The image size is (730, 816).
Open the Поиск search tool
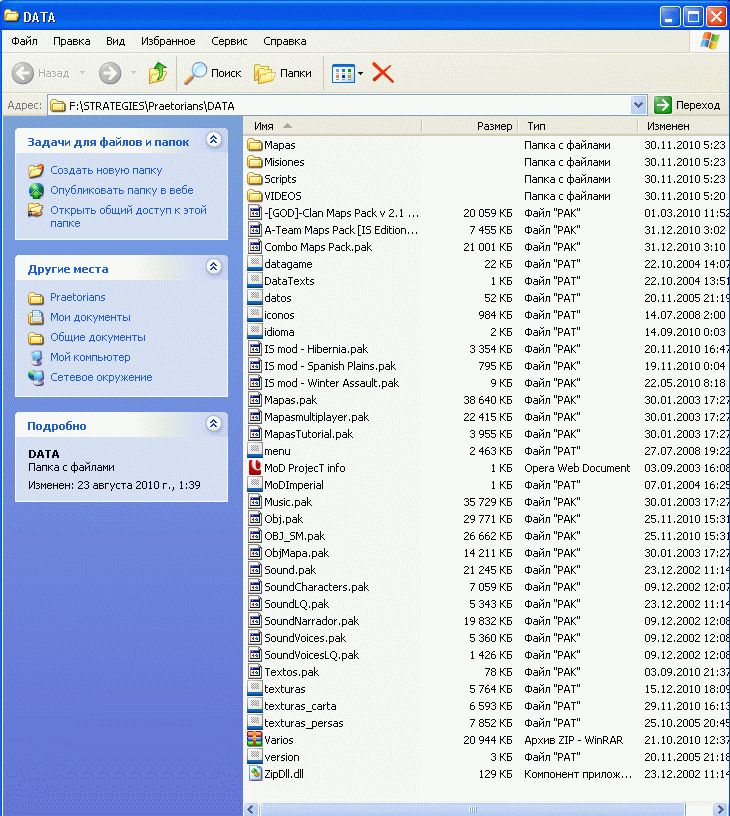click(213, 73)
